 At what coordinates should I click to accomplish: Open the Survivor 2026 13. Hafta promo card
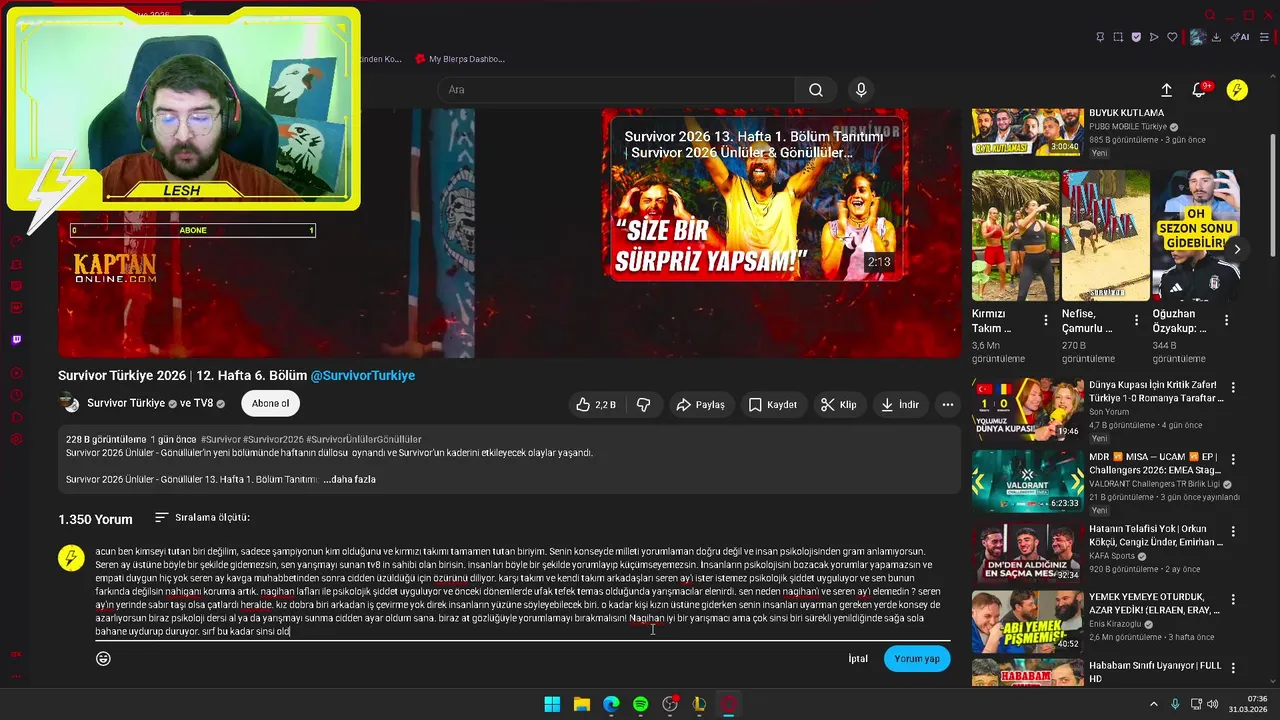pyautogui.click(x=756, y=196)
